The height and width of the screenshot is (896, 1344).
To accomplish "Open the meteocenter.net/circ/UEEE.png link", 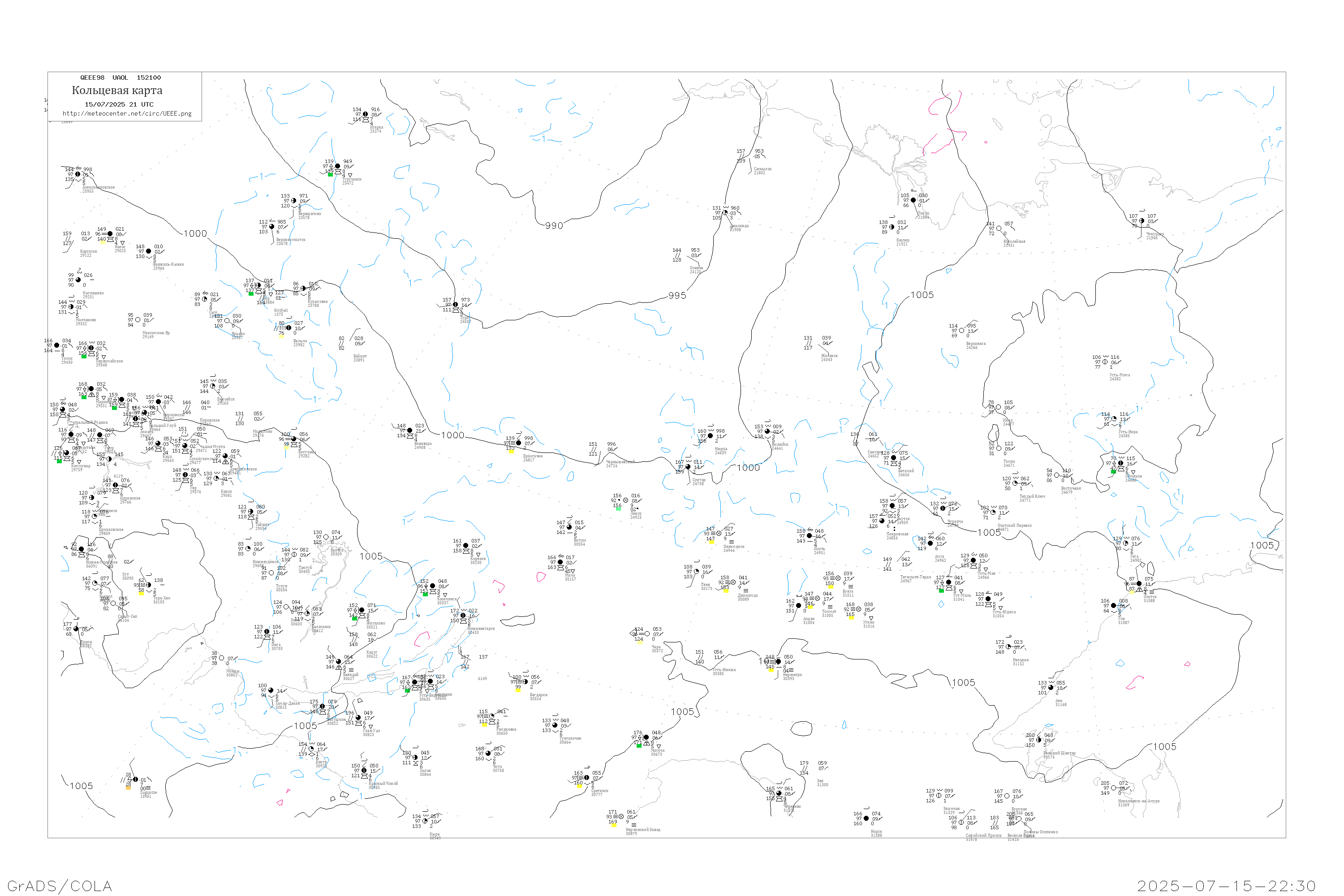I will tap(127, 114).
